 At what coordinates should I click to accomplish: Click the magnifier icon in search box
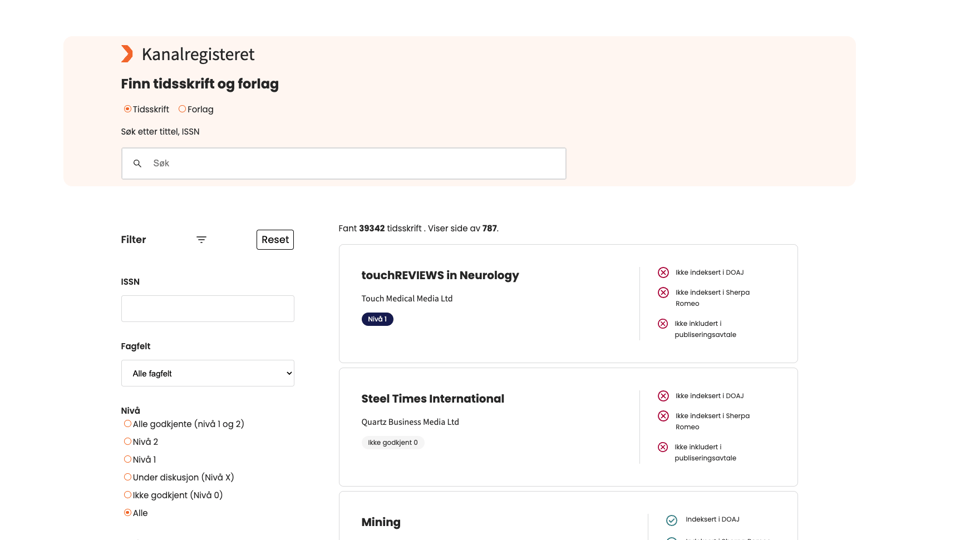pyautogui.click(x=137, y=163)
